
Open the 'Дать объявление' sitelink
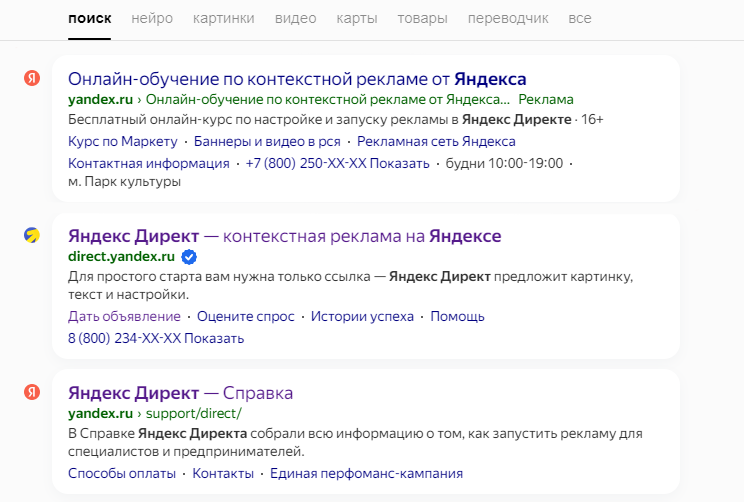point(124,316)
